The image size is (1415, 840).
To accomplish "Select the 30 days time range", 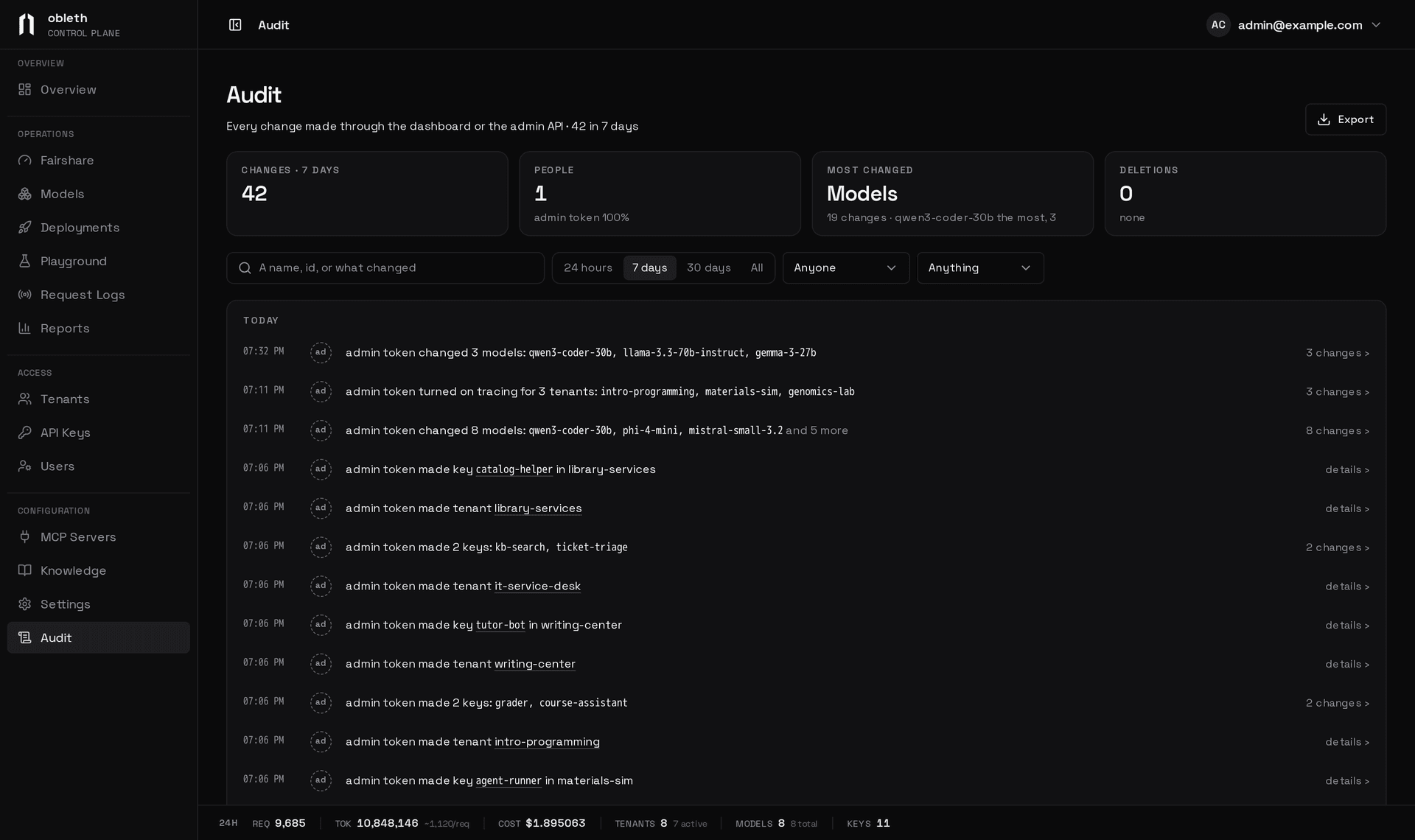I will click(709, 268).
